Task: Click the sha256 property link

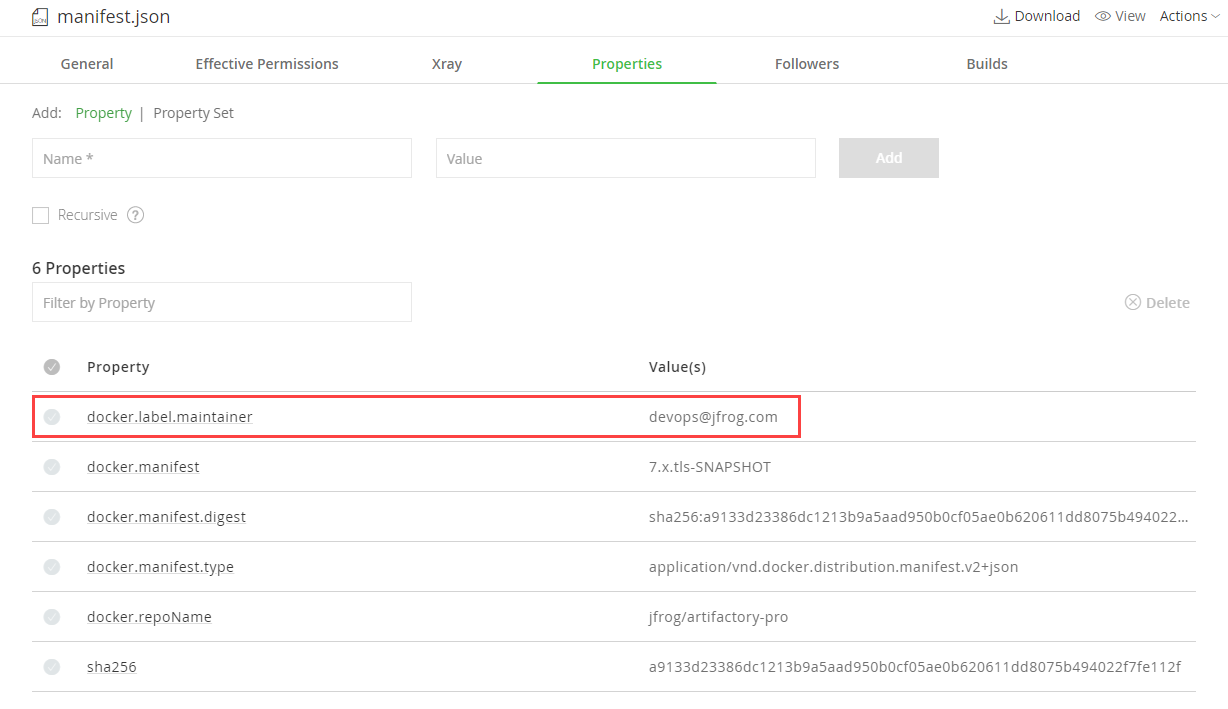Action: coord(111,666)
